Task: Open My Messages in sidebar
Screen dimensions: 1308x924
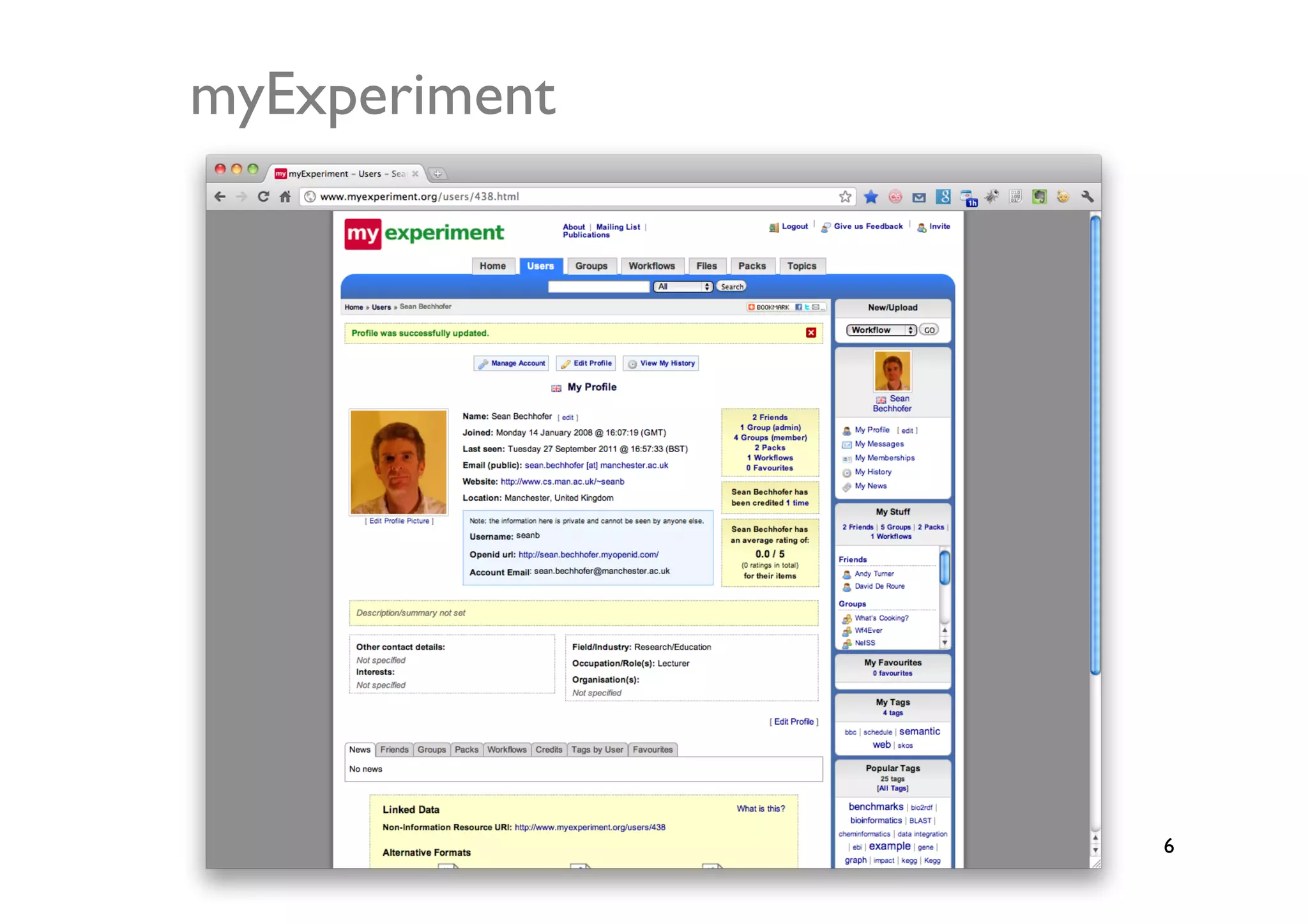Action: [x=879, y=444]
